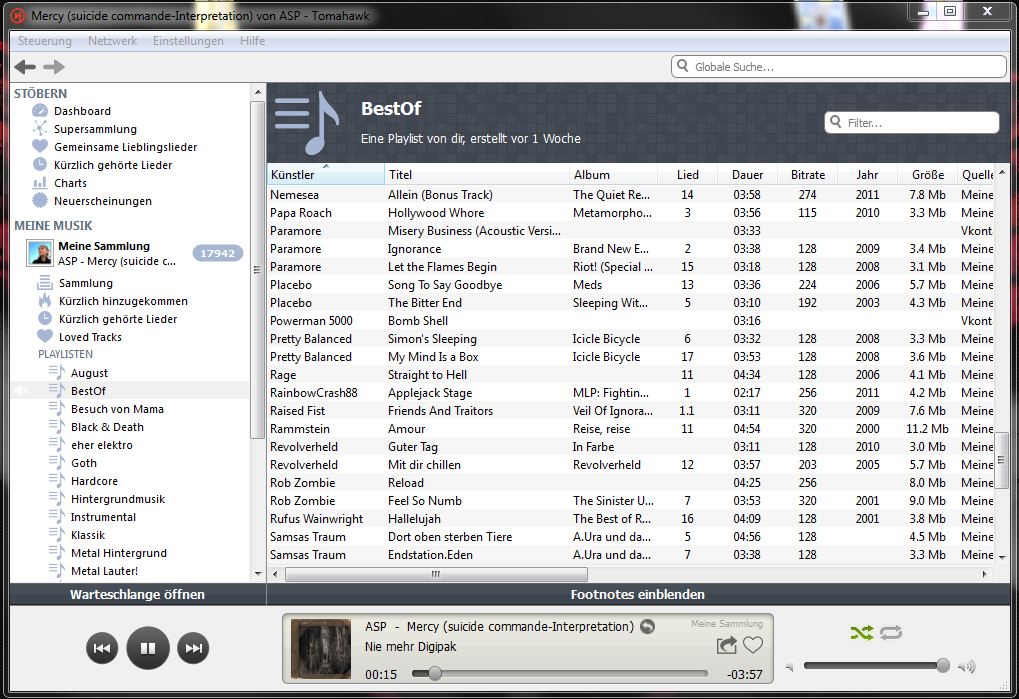The image size is (1019, 699).
Task: Open the Hardcore playlist
Action: (94, 481)
